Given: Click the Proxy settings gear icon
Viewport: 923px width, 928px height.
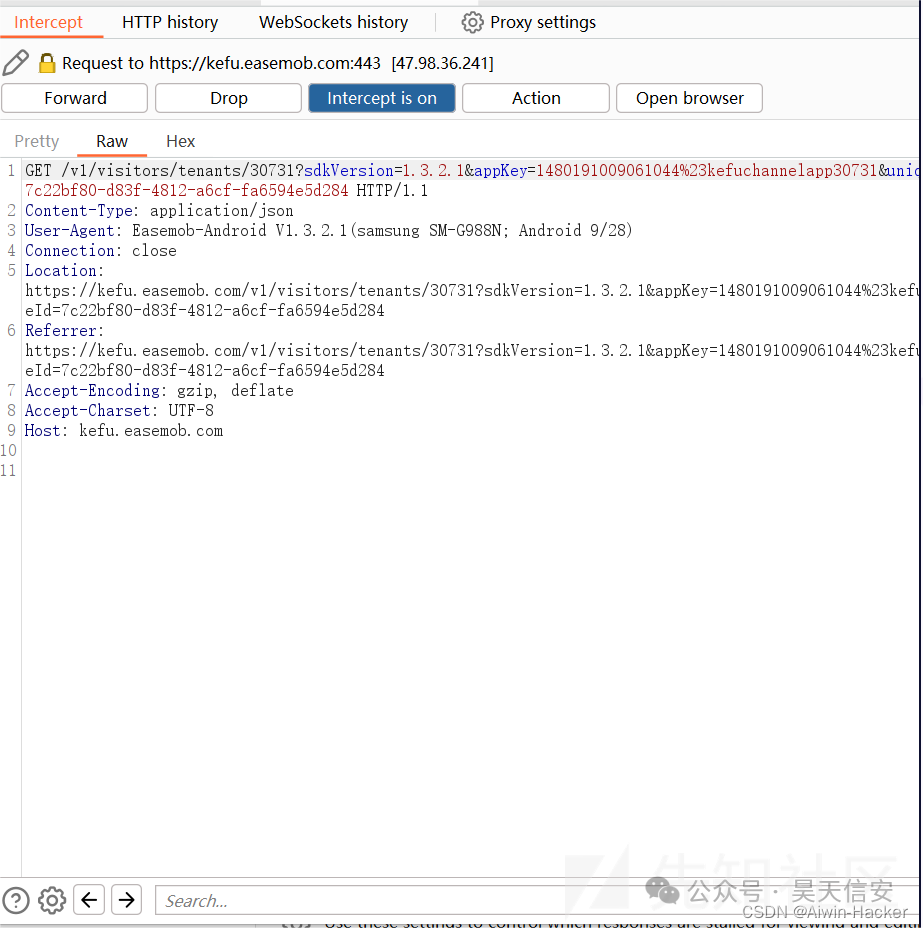Looking at the screenshot, I should pos(472,22).
